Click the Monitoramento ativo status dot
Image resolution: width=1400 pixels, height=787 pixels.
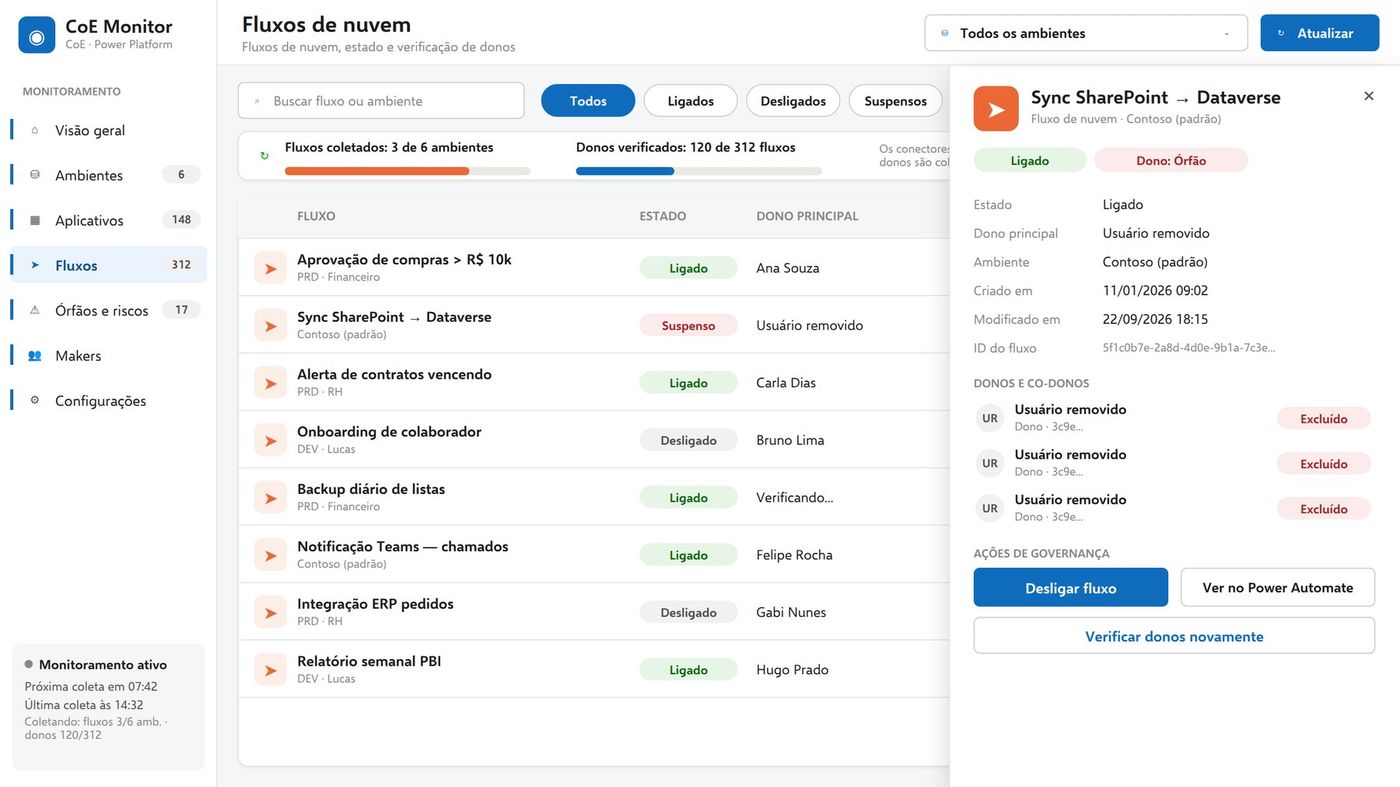click(x=29, y=664)
